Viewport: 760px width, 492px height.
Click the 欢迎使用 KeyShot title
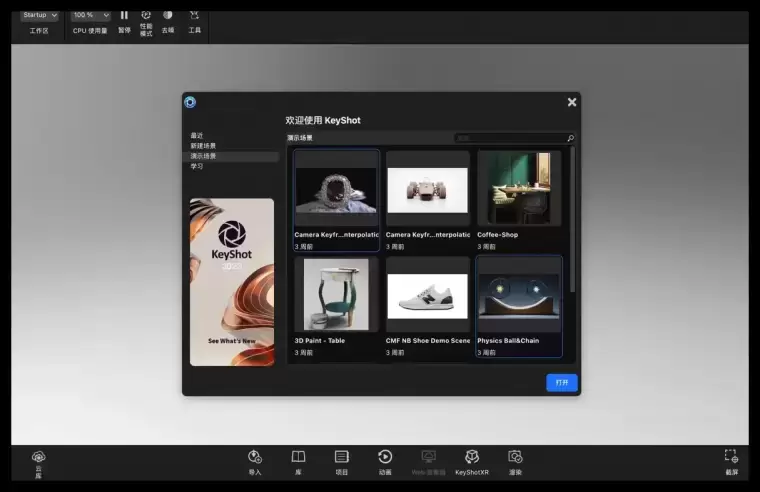[x=323, y=120]
